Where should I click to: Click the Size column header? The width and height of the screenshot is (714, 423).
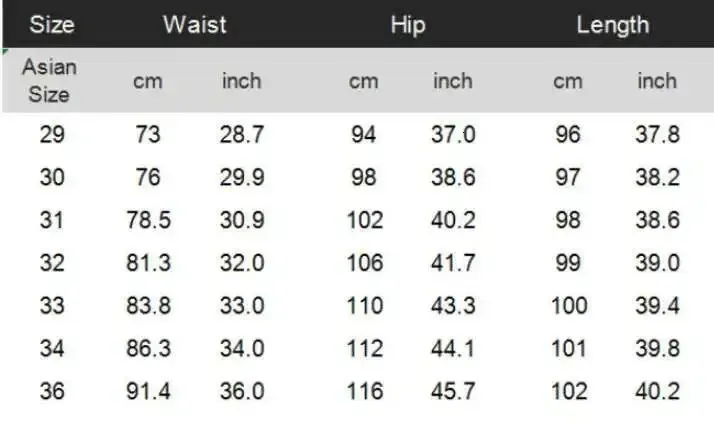(52, 25)
